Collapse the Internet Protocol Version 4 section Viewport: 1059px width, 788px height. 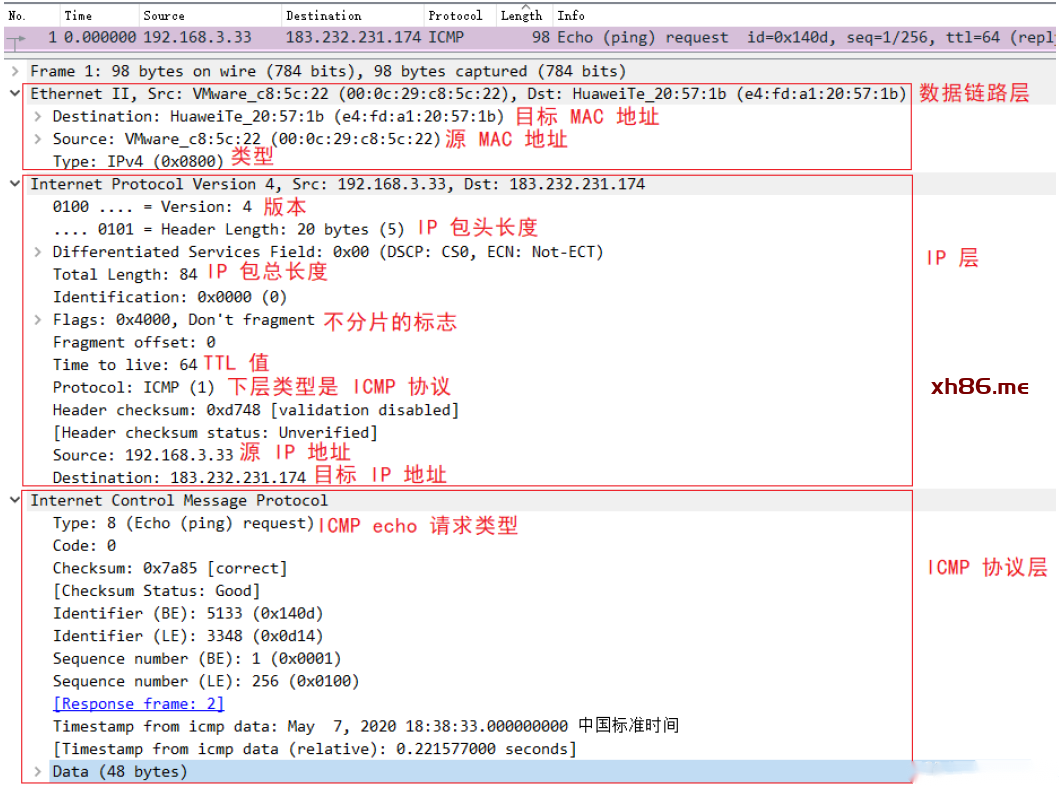(14, 184)
